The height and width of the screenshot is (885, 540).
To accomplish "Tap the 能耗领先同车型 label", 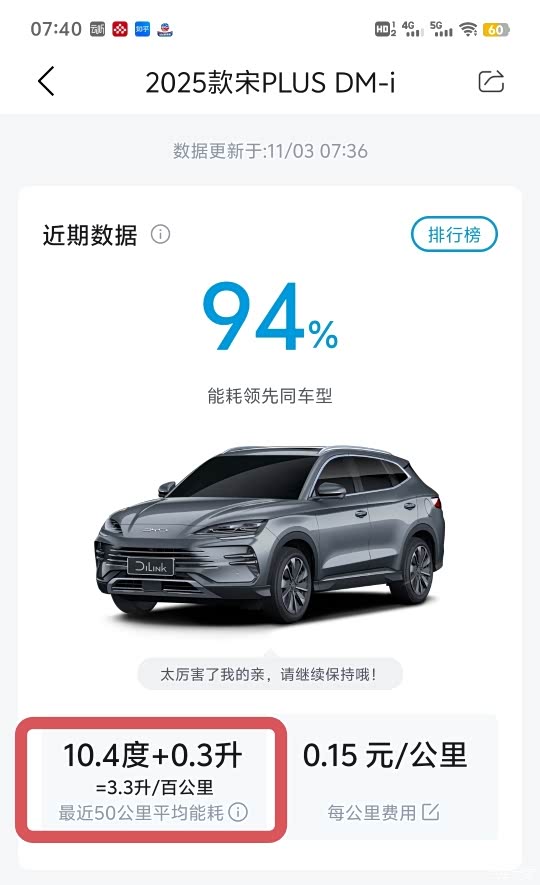I will coord(270,396).
